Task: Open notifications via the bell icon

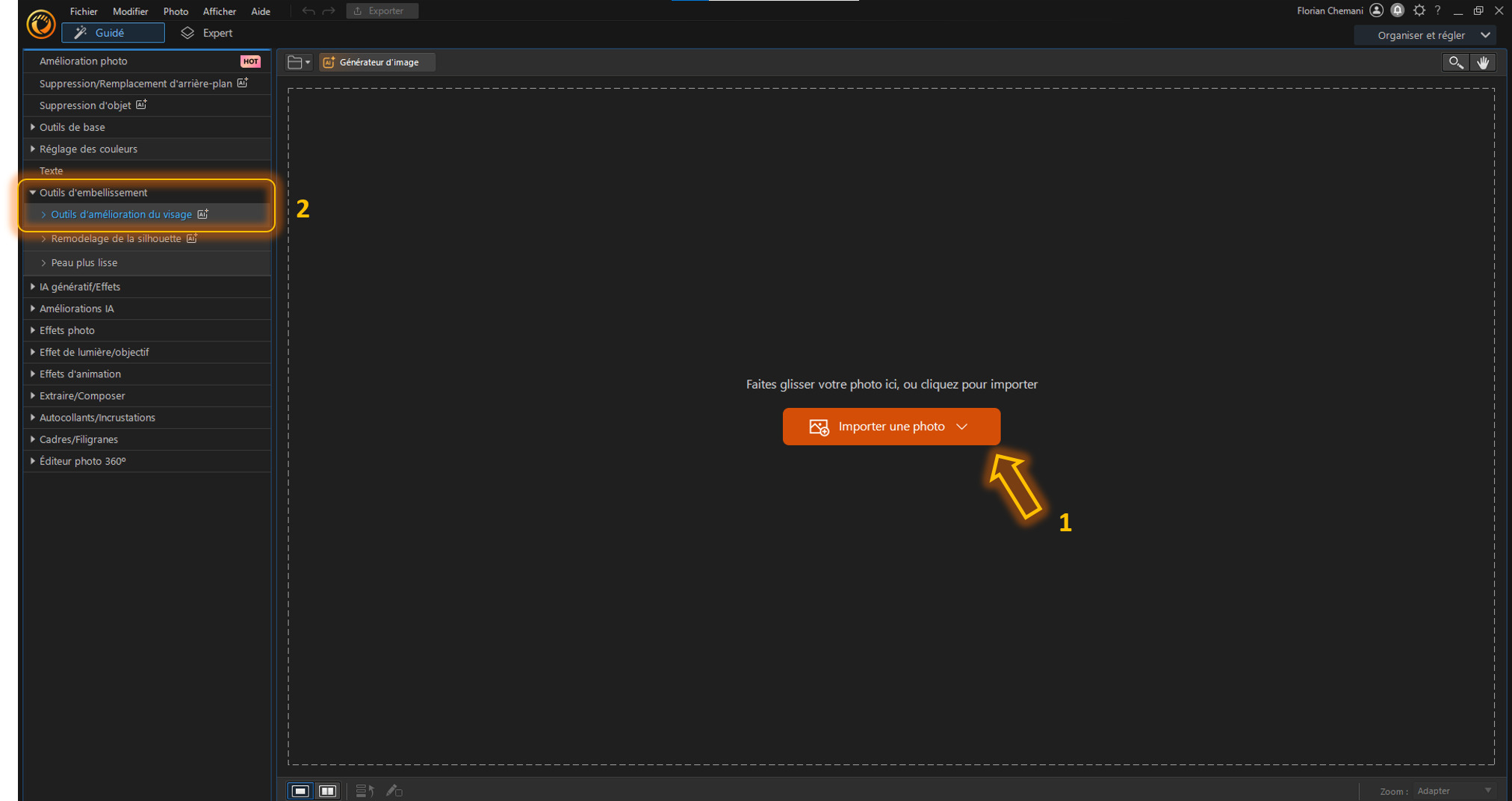Action: (x=1397, y=10)
